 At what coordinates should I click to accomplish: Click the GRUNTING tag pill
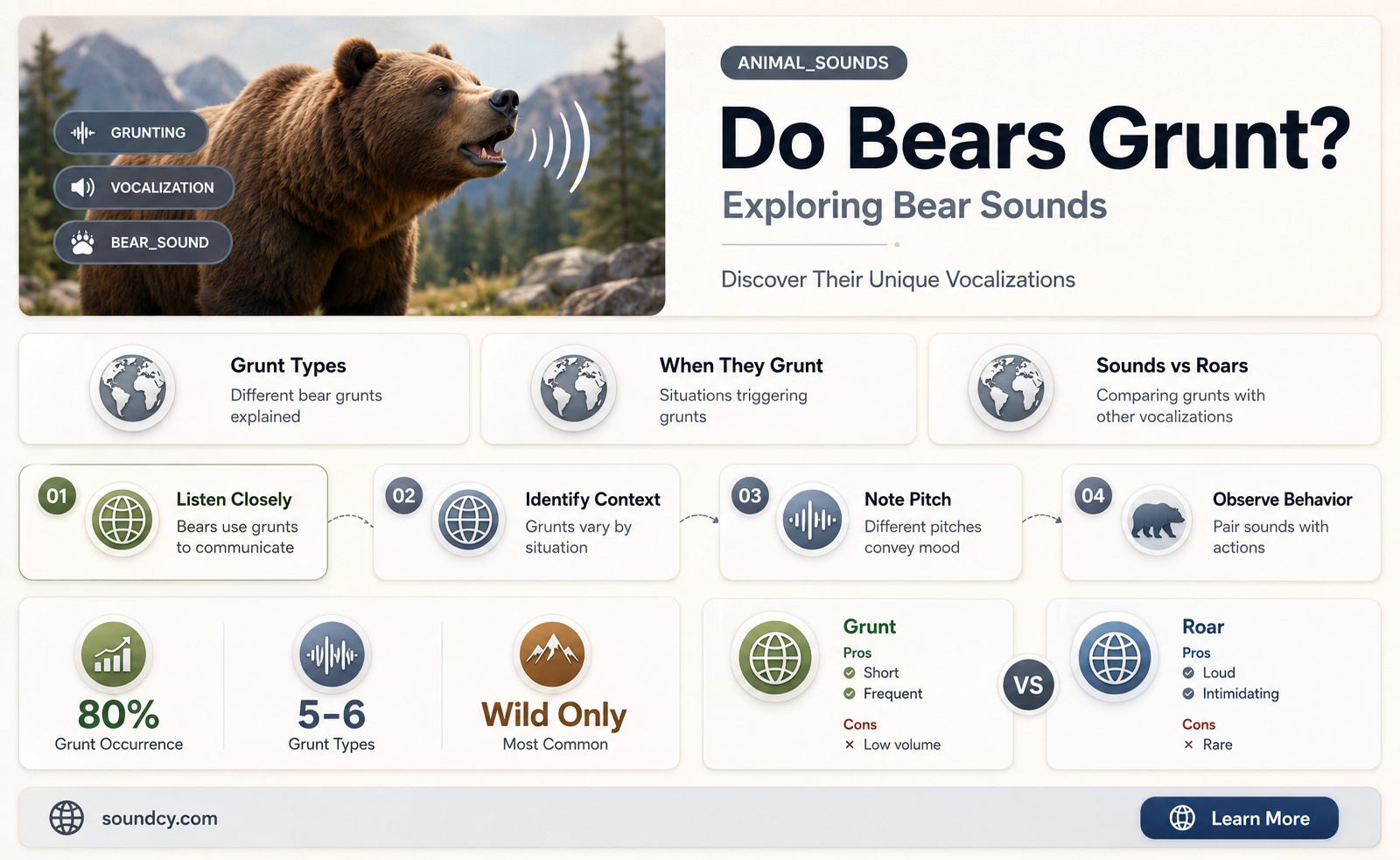pos(131,133)
